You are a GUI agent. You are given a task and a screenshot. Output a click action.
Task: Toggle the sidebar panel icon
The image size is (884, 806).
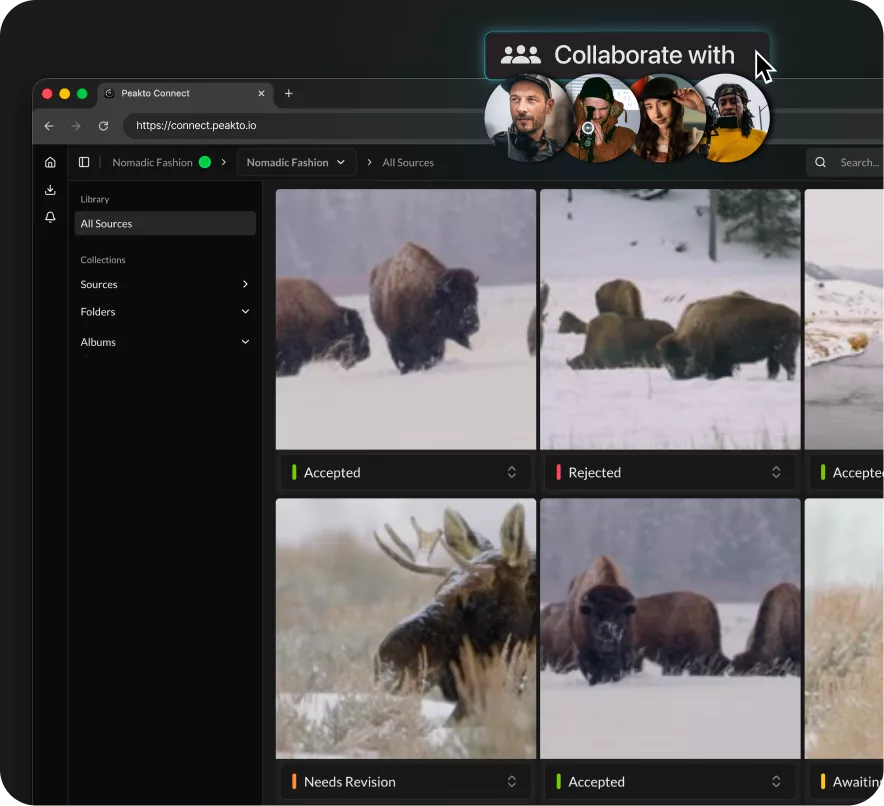[x=84, y=162]
